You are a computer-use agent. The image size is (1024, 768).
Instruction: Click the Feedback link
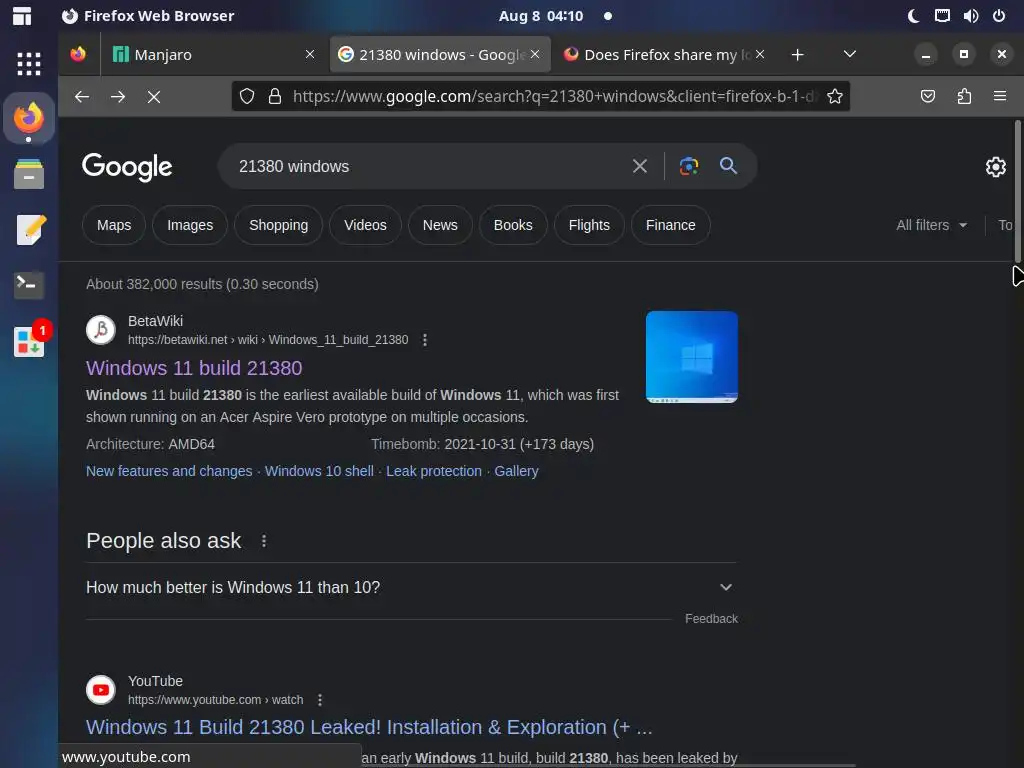click(711, 619)
